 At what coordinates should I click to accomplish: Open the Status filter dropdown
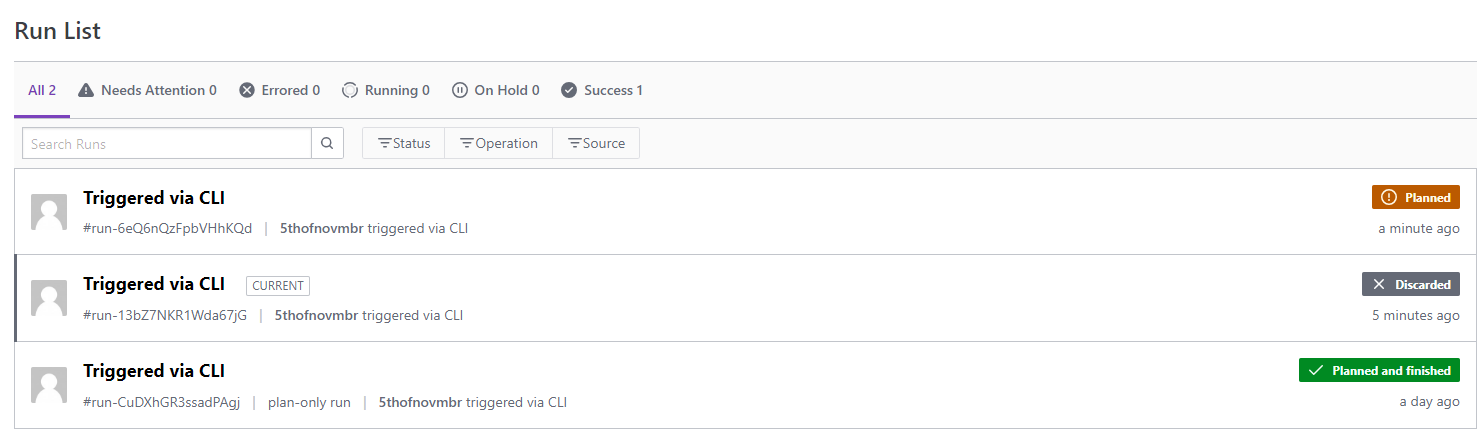pos(403,143)
